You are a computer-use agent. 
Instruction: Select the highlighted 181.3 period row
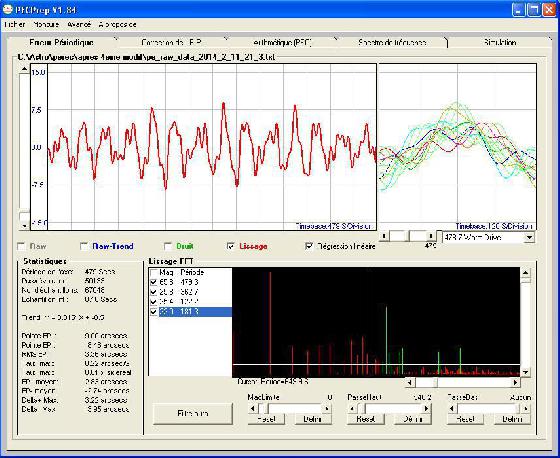pos(190,312)
